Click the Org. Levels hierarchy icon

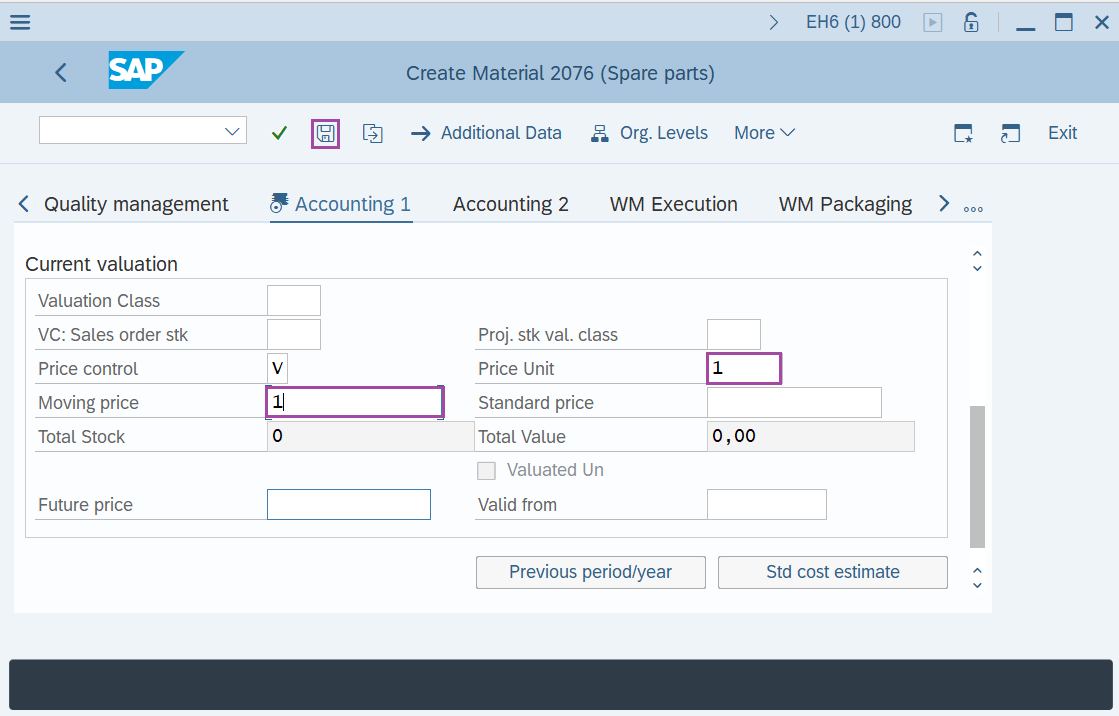(600, 134)
